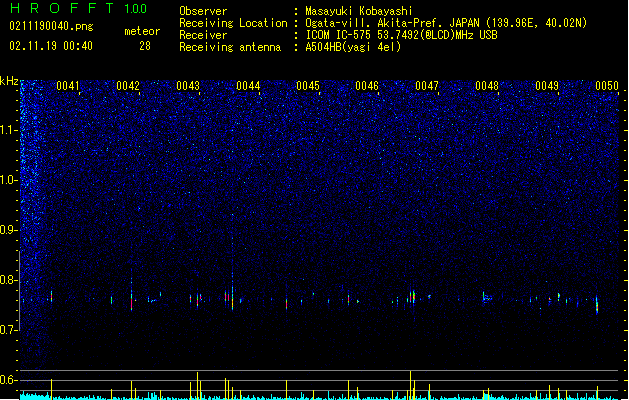
Task: Click the kHz axis unit label
Action: point(9,81)
